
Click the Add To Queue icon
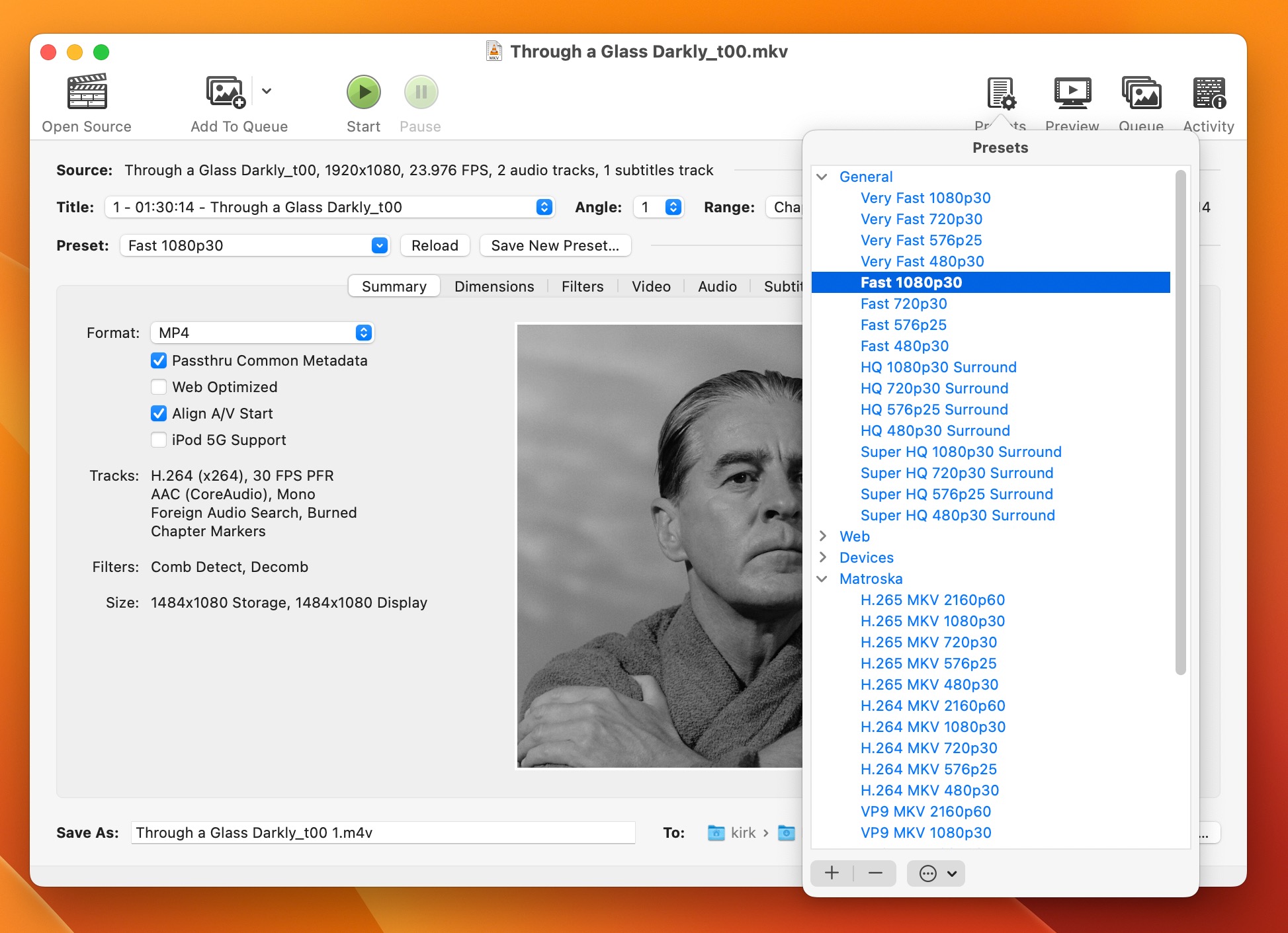(226, 92)
